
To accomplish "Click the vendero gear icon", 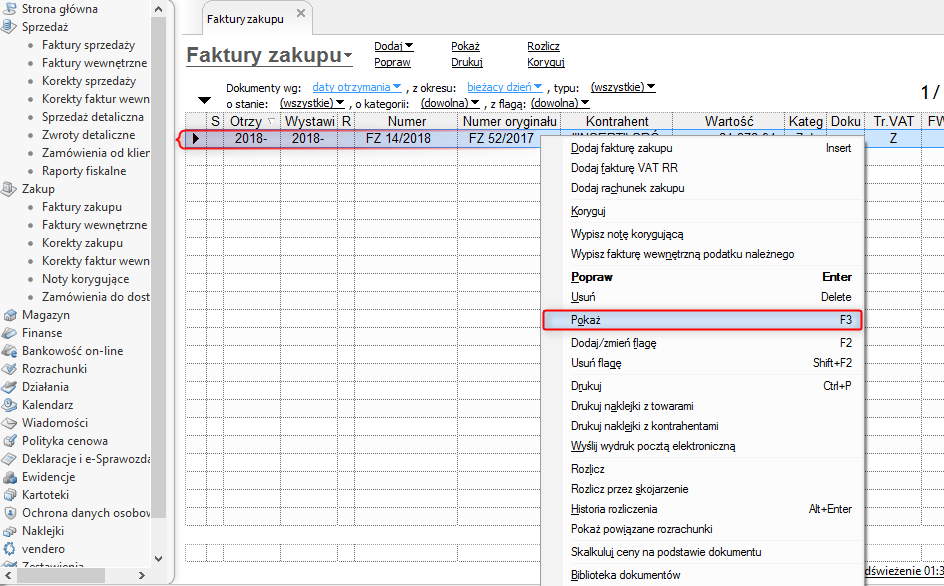I will [10, 549].
